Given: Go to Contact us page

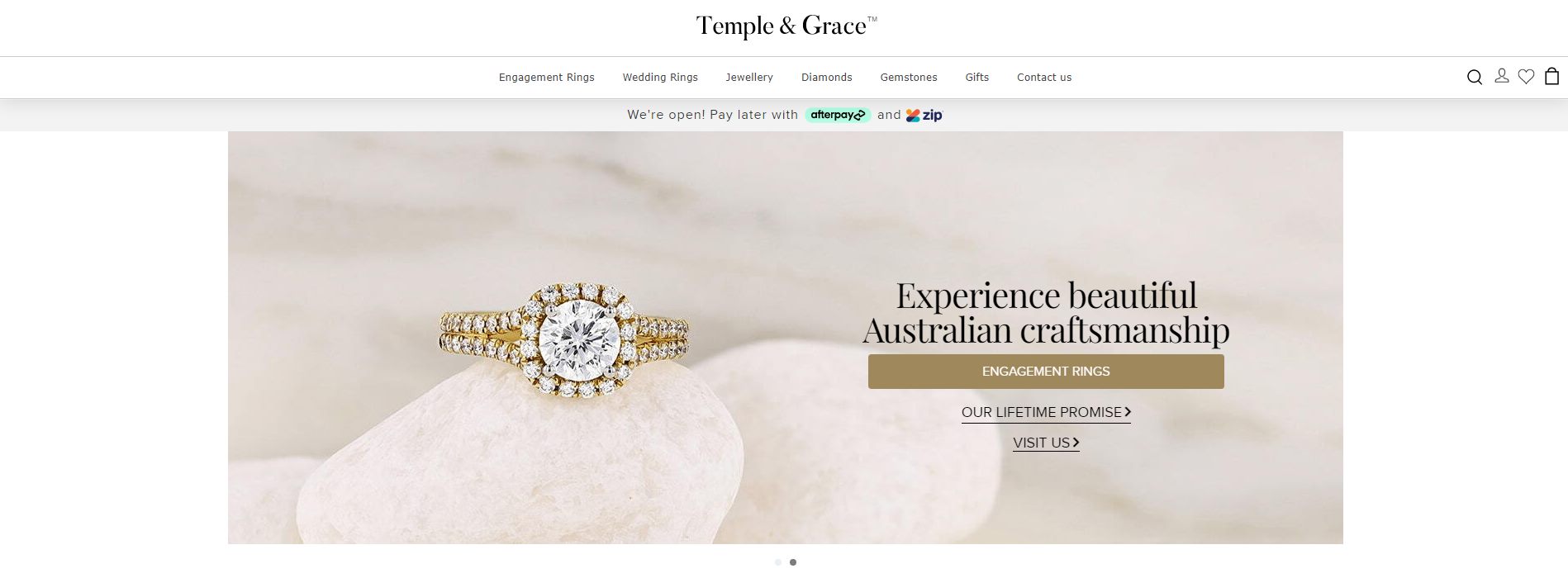Looking at the screenshot, I should point(1044,78).
